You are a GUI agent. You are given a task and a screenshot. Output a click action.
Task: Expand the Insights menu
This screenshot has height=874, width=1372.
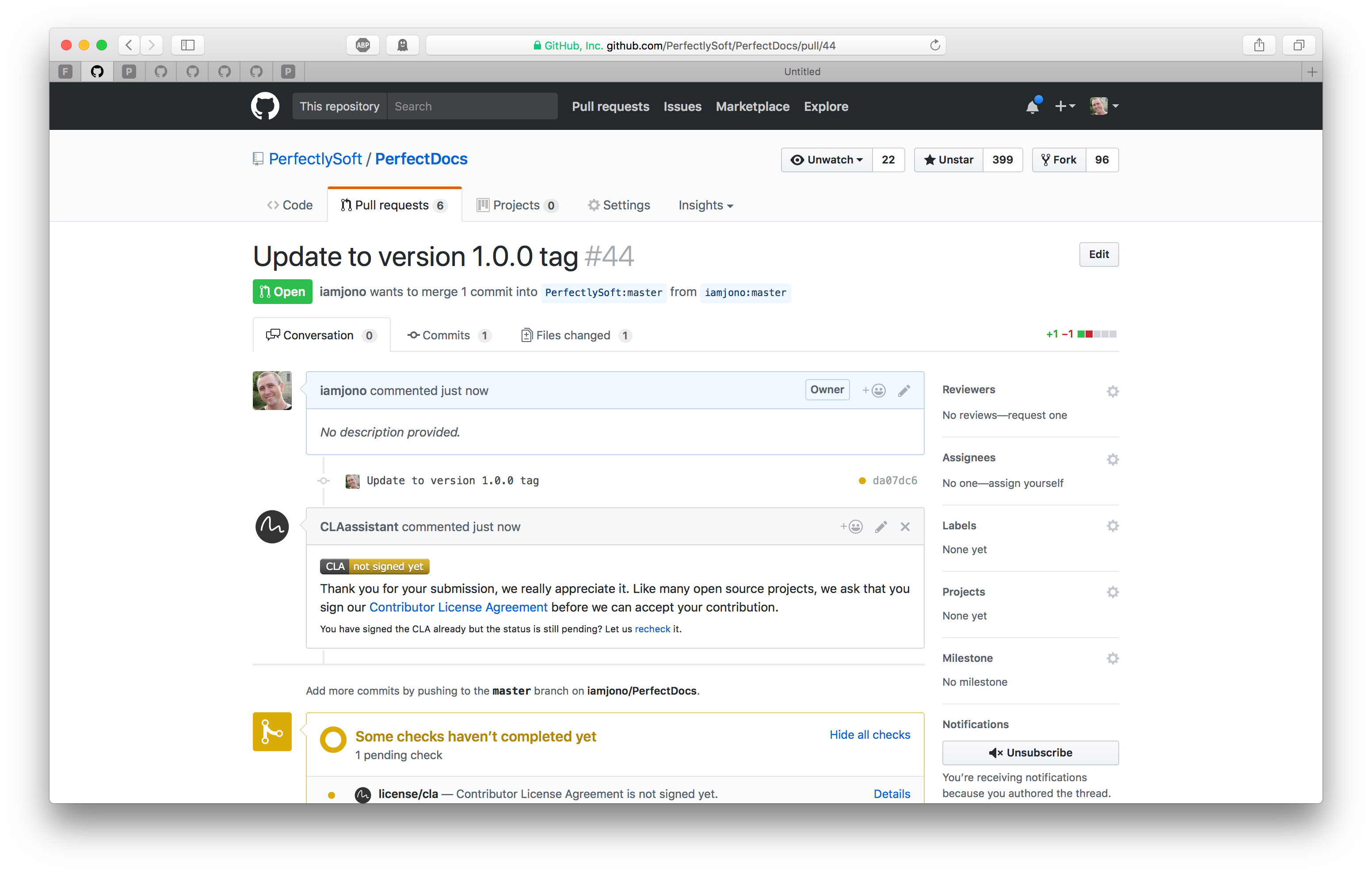(x=705, y=205)
